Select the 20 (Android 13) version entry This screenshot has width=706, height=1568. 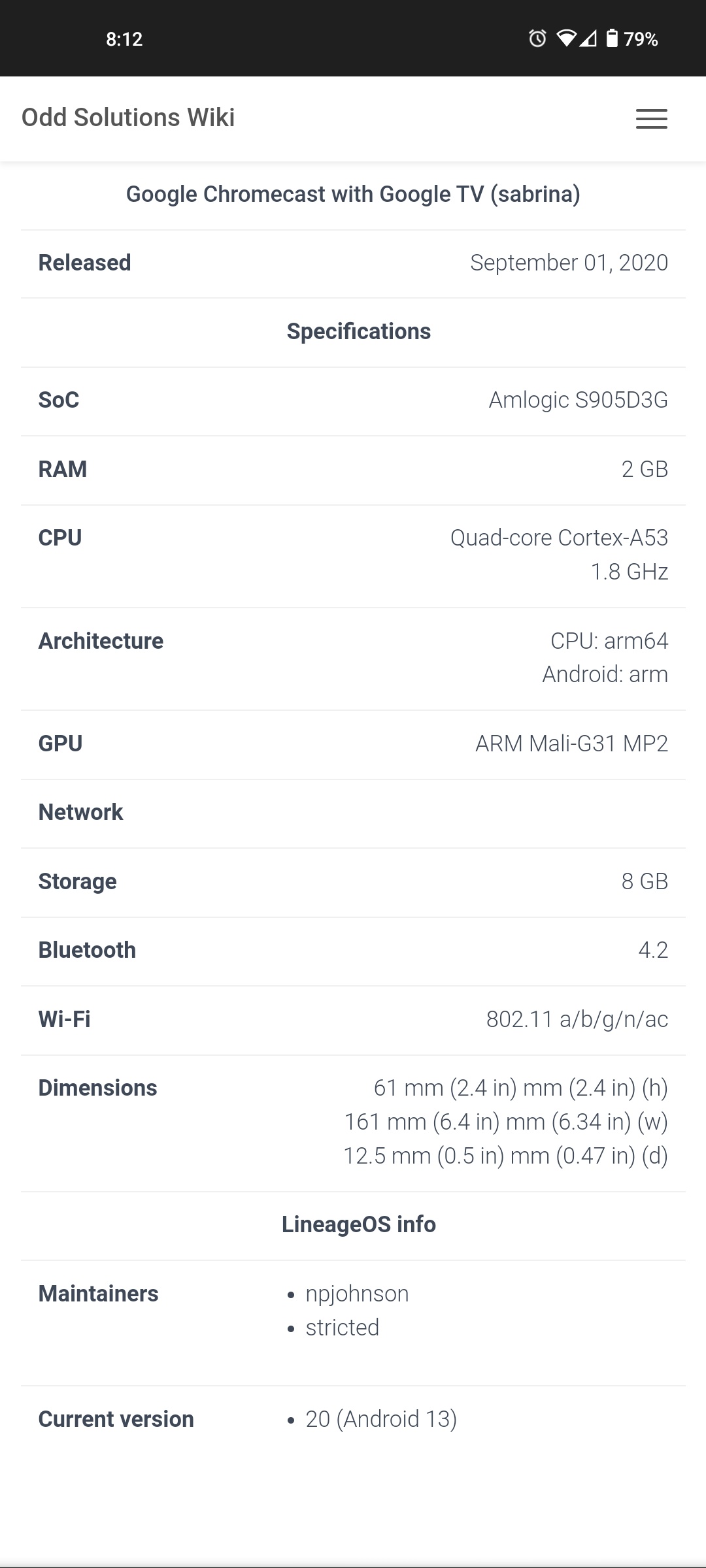pyautogui.click(x=381, y=1419)
